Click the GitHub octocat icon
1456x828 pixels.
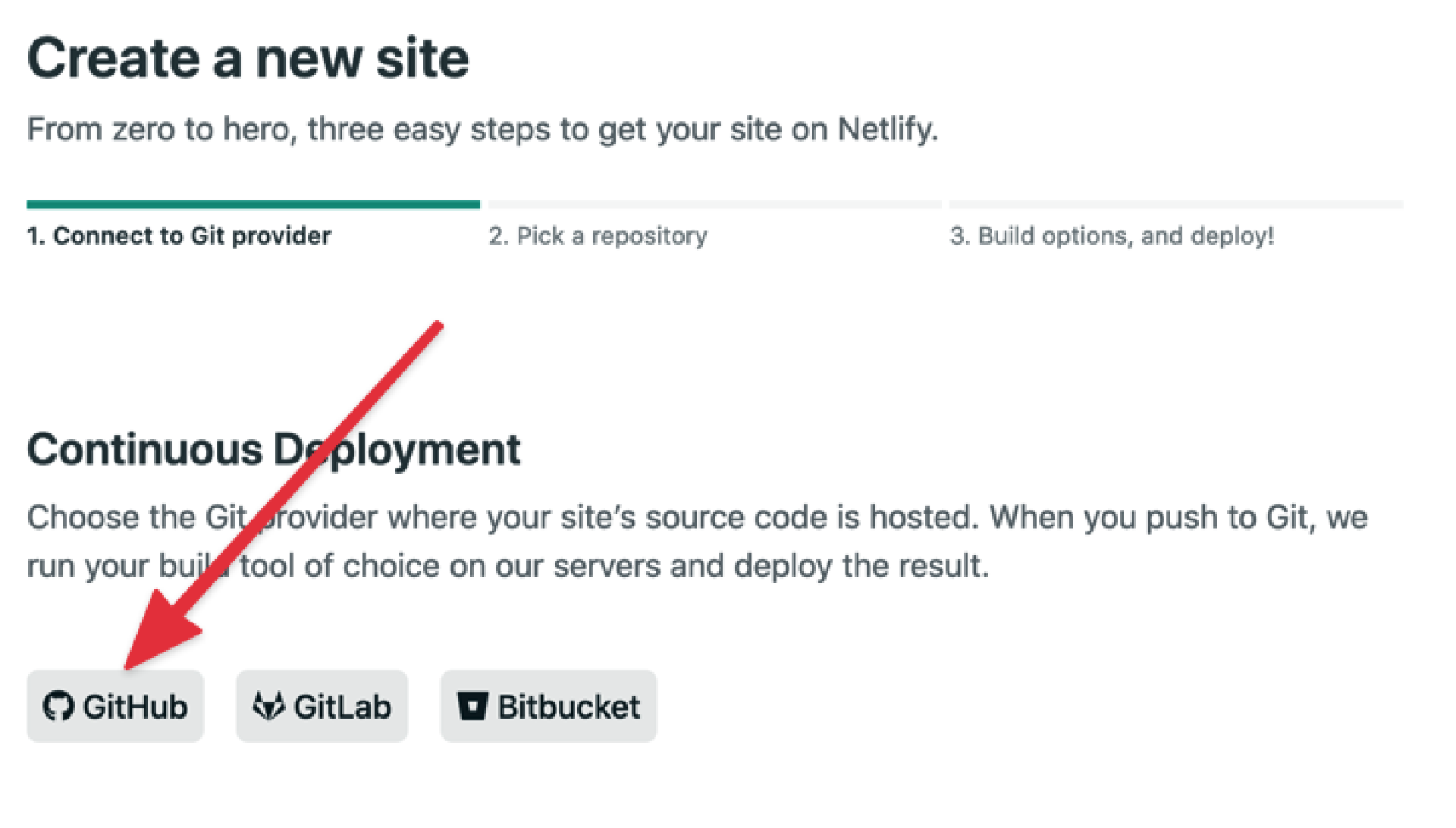[x=58, y=706]
